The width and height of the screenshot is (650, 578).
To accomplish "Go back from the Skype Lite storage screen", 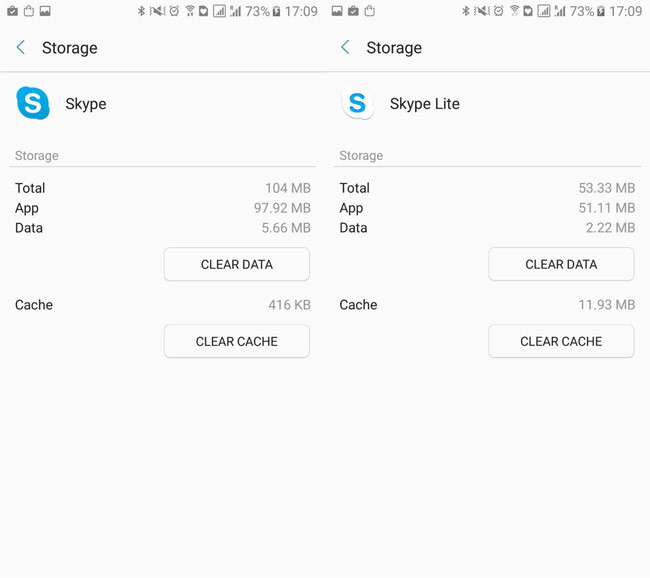I will (x=345, y=47).
